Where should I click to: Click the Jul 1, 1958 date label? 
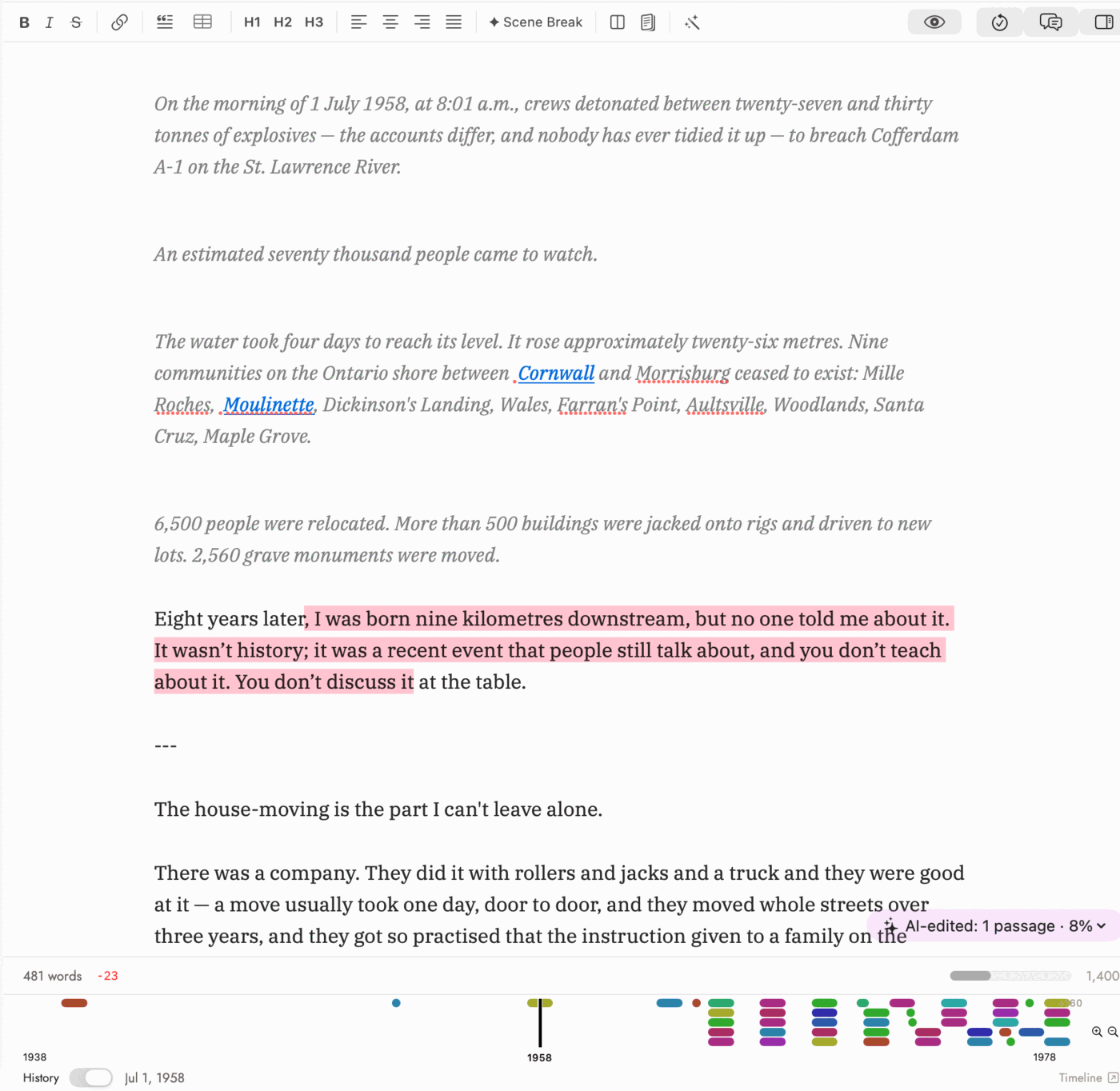point(154,1078)
